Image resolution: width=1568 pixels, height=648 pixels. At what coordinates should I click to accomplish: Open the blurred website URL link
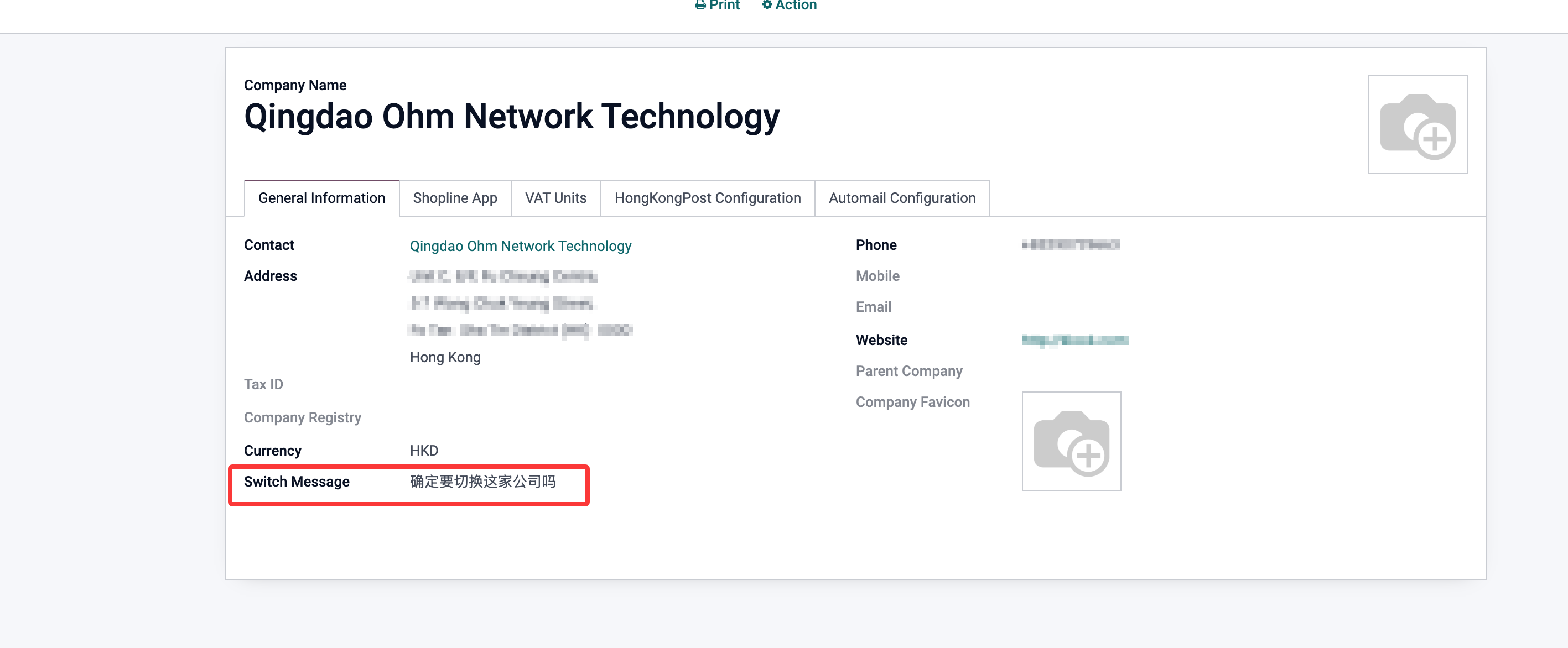click(1074, 340)
